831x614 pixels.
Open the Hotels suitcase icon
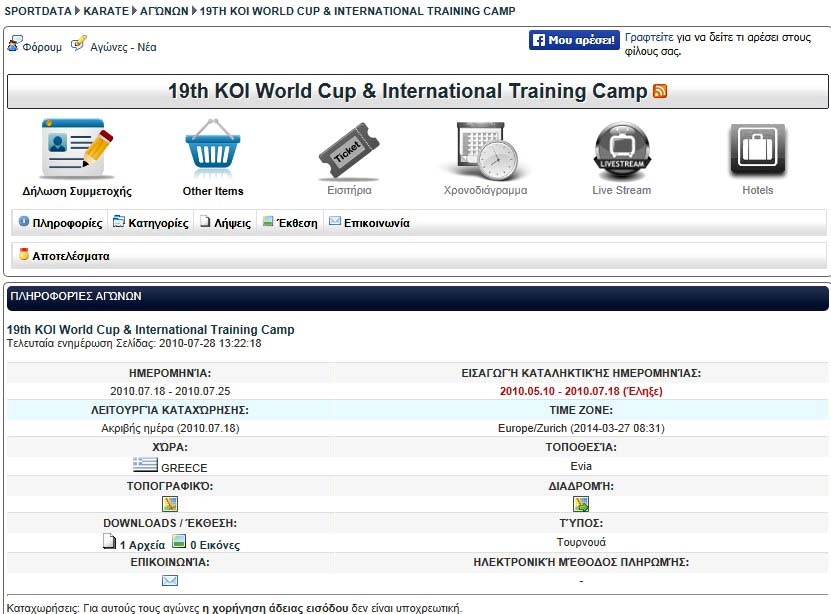coord(757,150)
